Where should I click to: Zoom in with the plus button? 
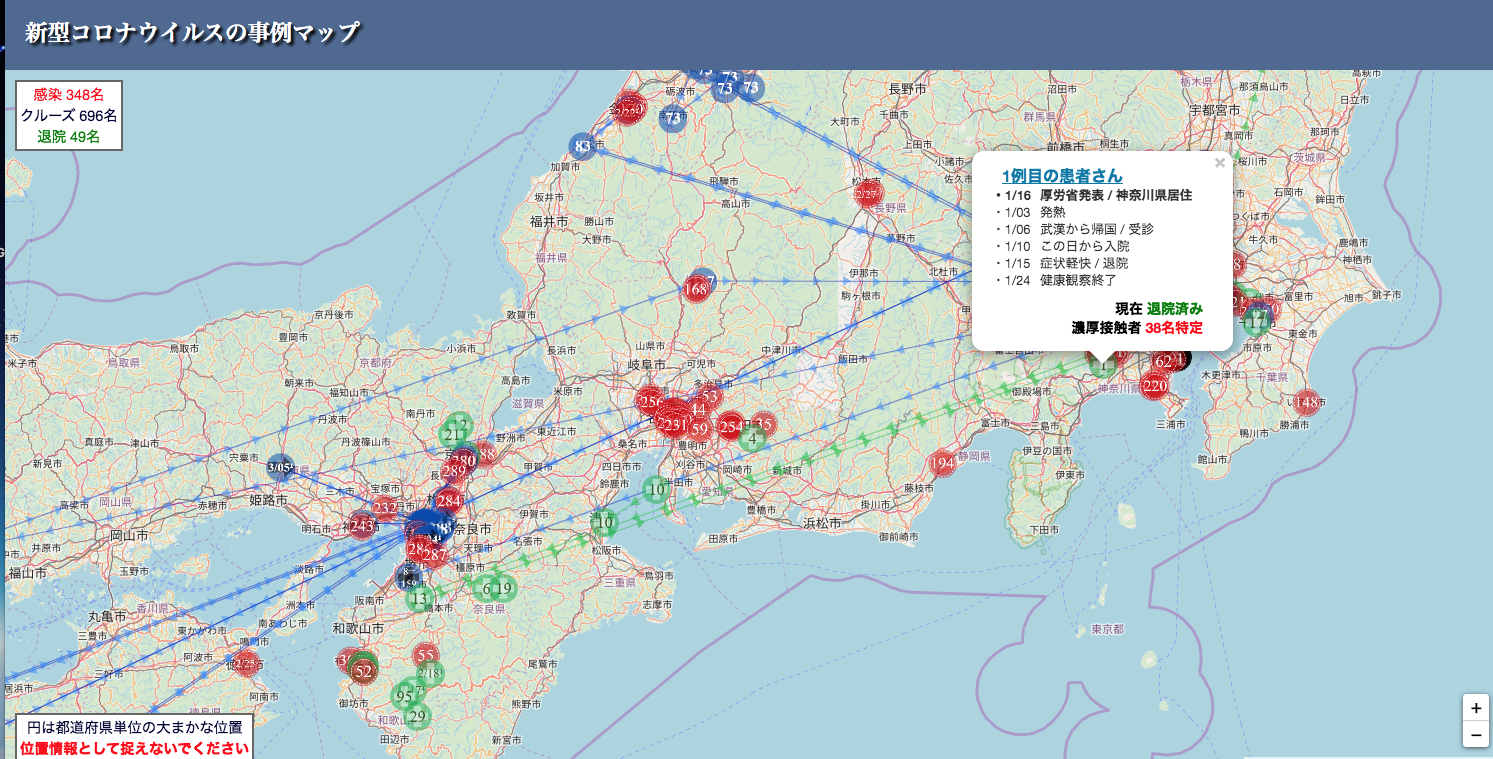(1475, 707)
